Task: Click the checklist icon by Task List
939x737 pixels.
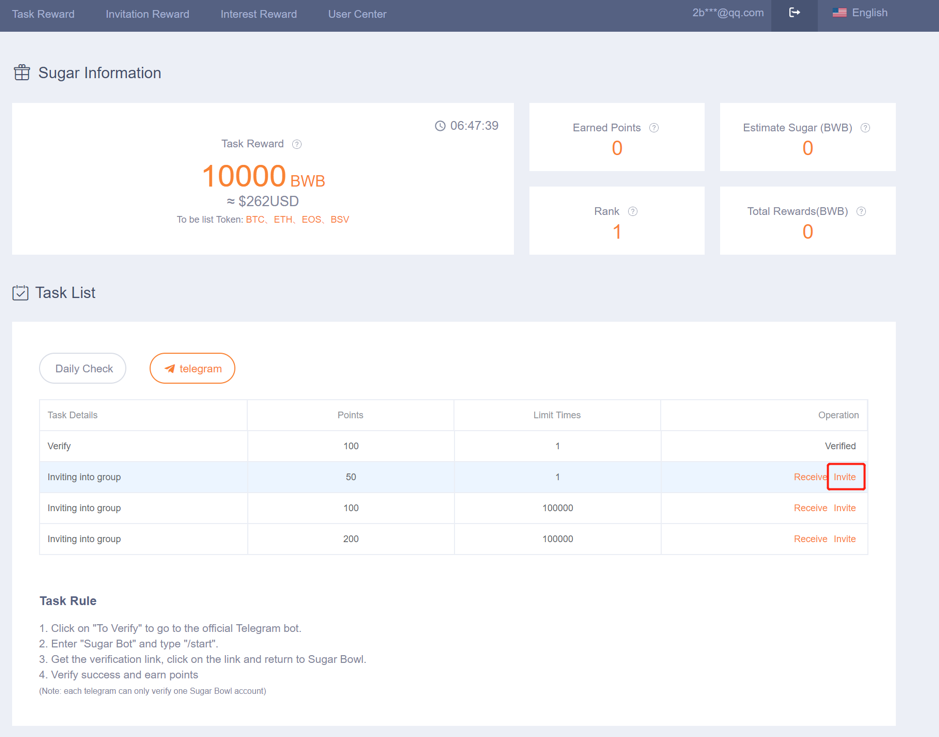Action: (20, 293)
